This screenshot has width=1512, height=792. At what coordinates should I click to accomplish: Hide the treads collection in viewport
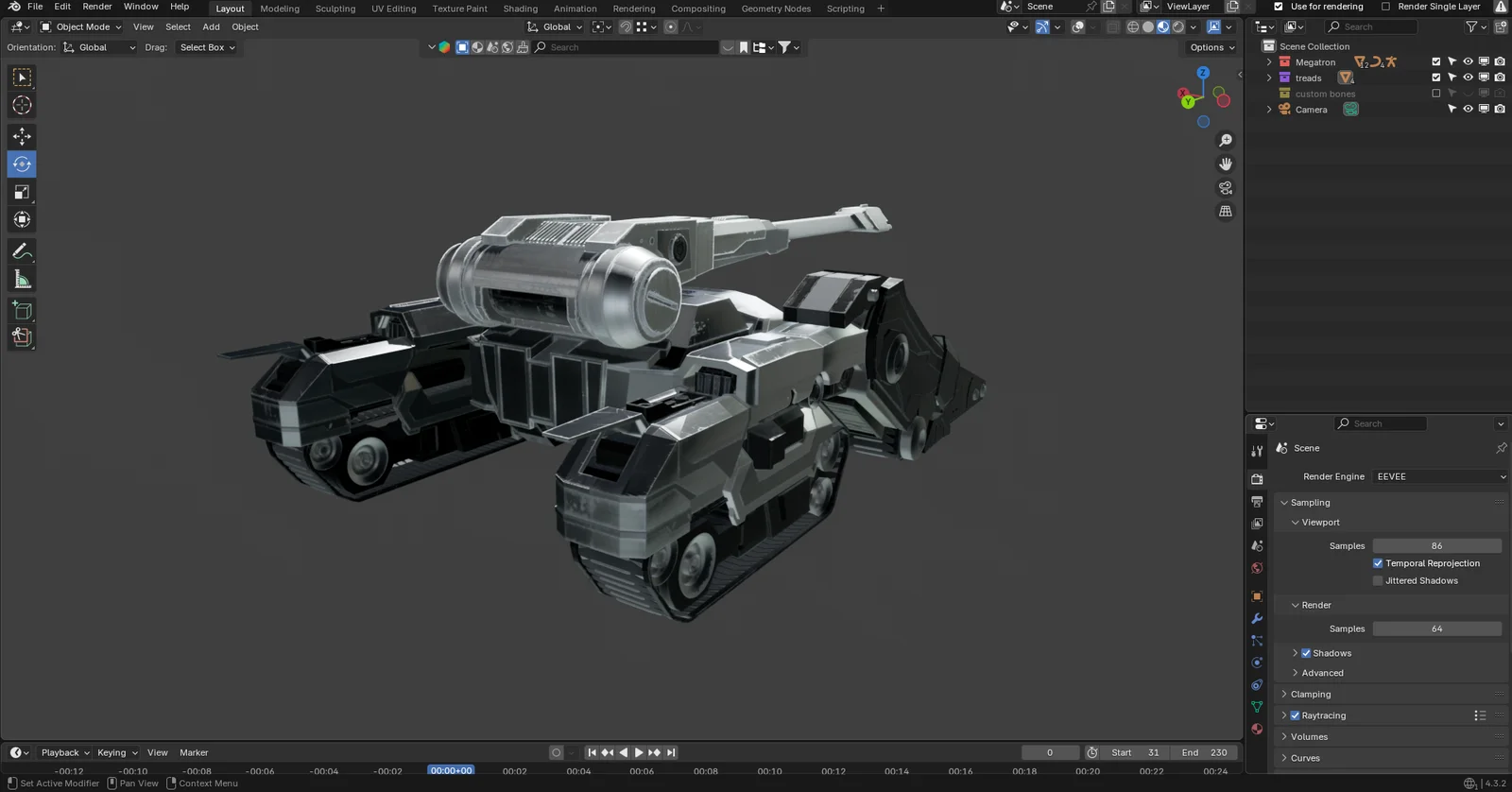pos(1468,77)
